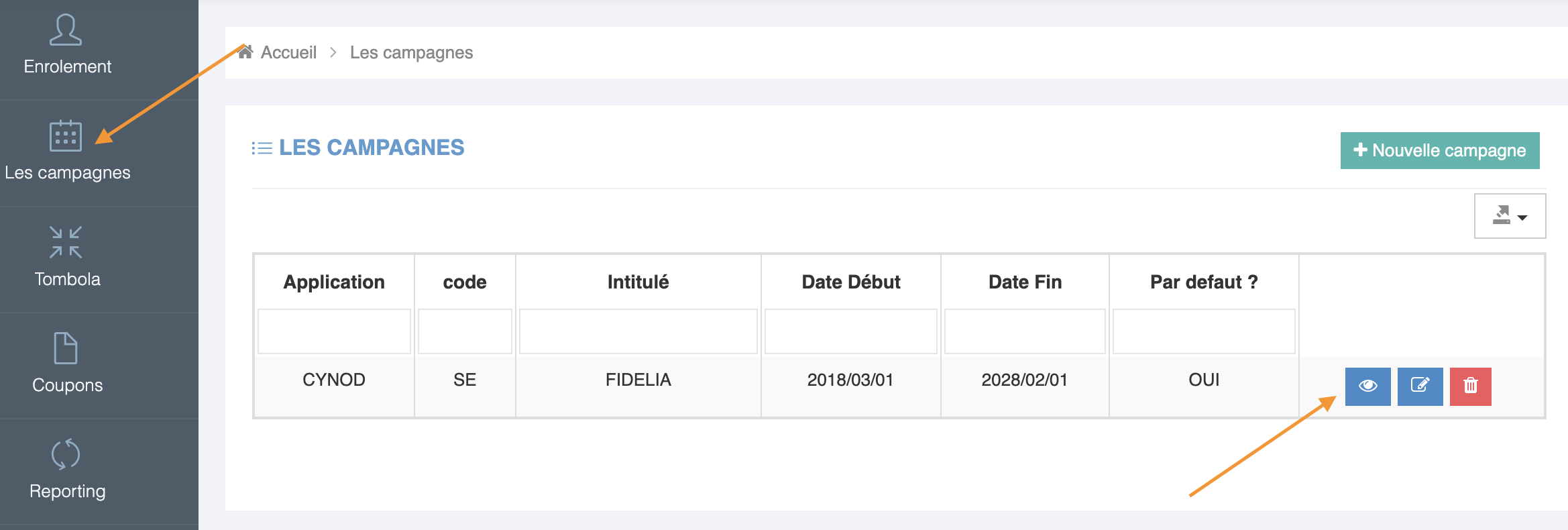This screenshot has width=1568, height=530.
Task: Open the Coupons document icon
Action: 66,348
